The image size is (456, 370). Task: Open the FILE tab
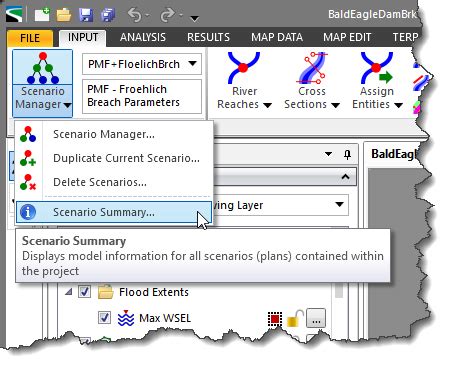30,38
